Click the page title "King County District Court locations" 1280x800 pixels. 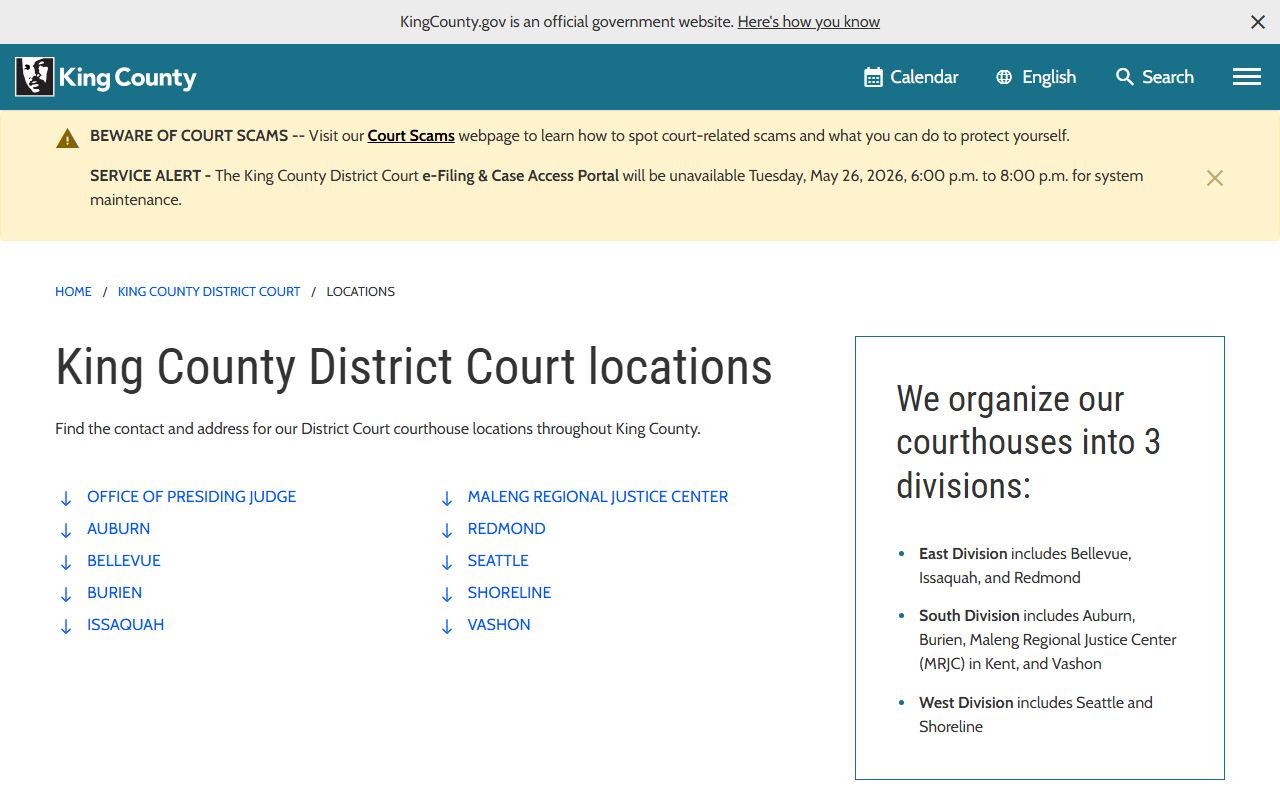click(414, 366)
